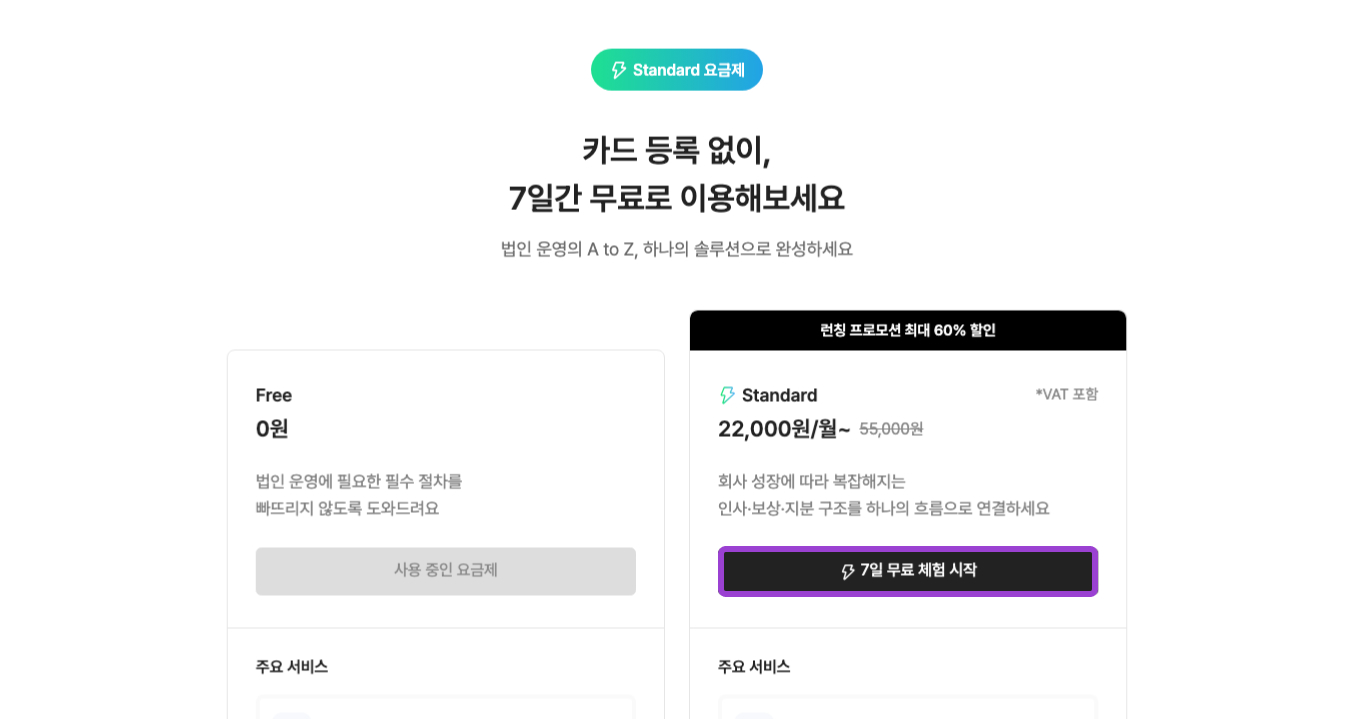Image resolution: width=1355 pixels, height=719 pixels.
Task: Click 주요 서비스 heading in Free card
Action: [292, 666]
